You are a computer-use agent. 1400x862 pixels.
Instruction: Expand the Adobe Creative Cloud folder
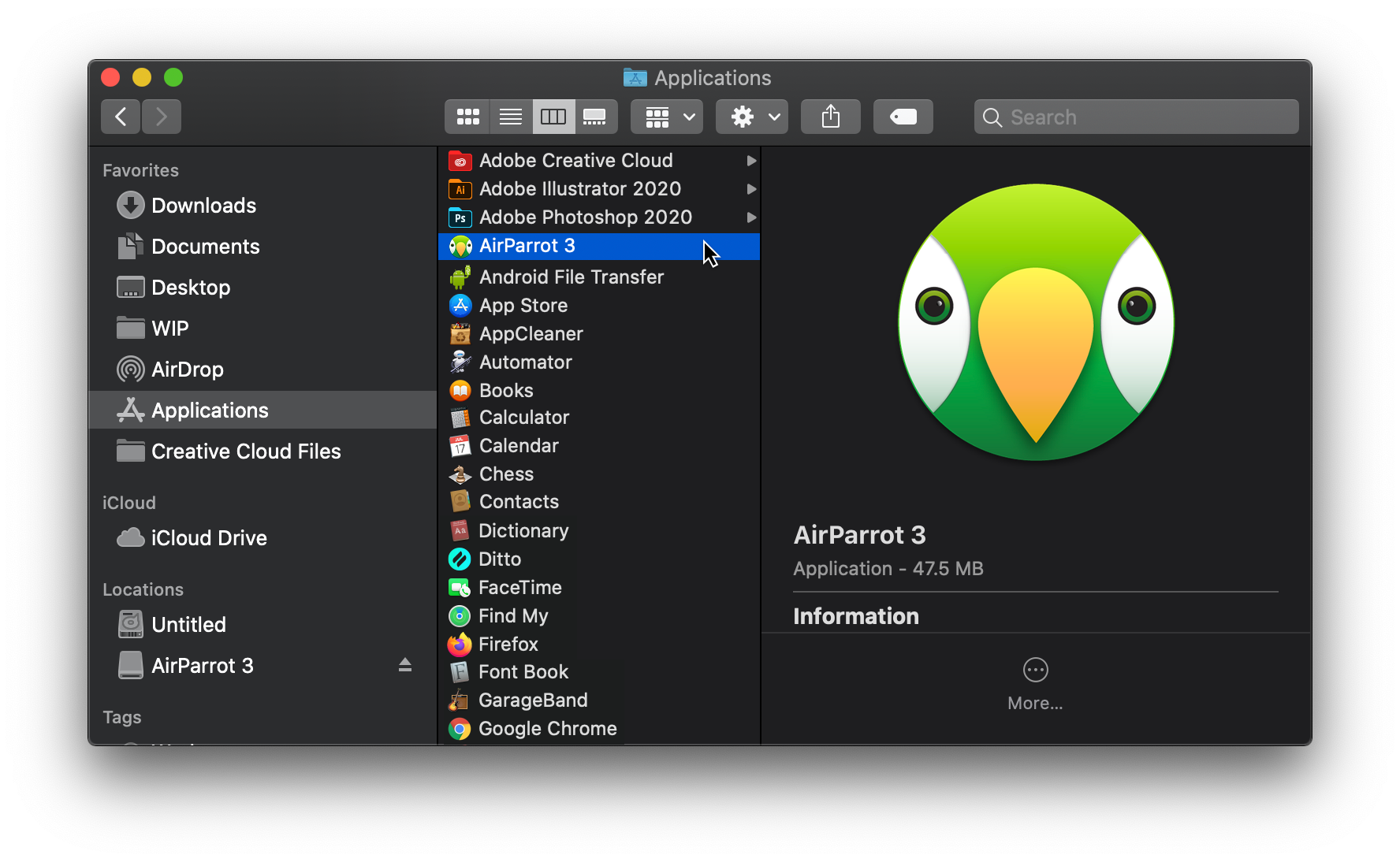coord(750,160)
